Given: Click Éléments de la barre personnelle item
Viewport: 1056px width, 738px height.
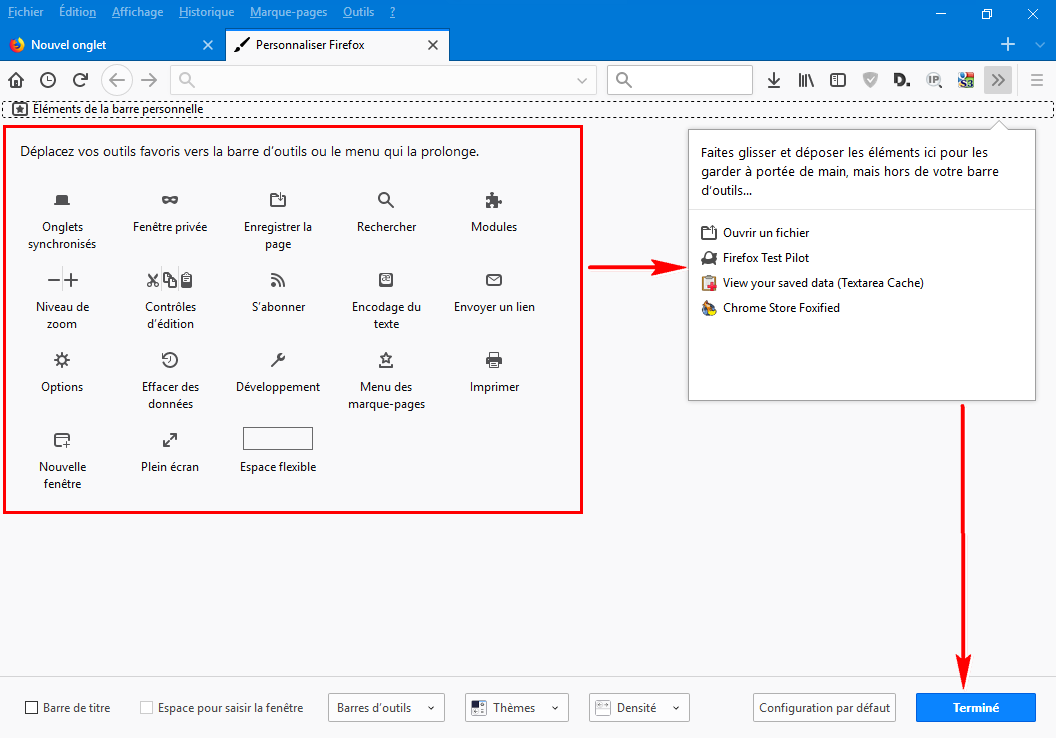Looking at the screenshot, I should [x=108, y=109].
